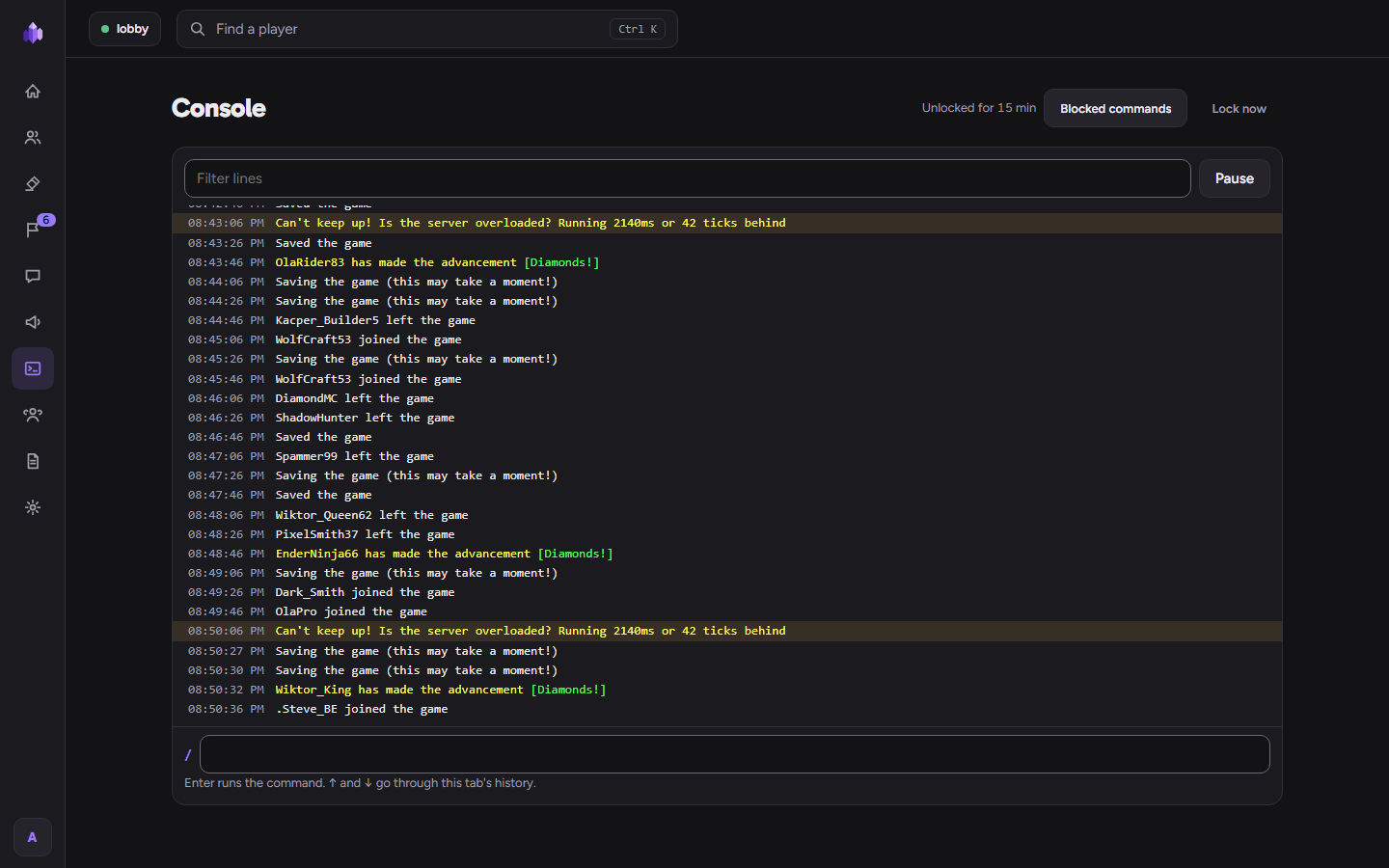Select the 08:43:06 PM overloaded warning line
This screenshot has width=1389, height=868.
tap(727, 223)
